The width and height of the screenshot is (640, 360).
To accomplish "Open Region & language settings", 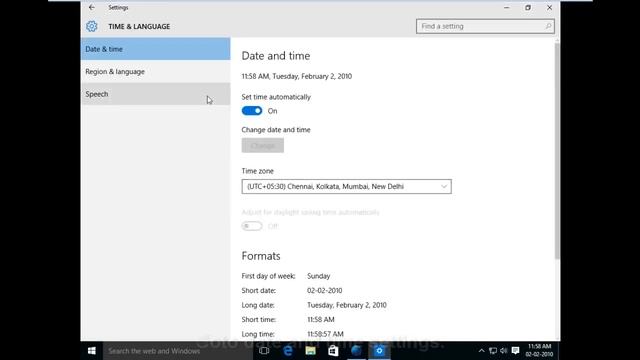I will coord(156,71).
